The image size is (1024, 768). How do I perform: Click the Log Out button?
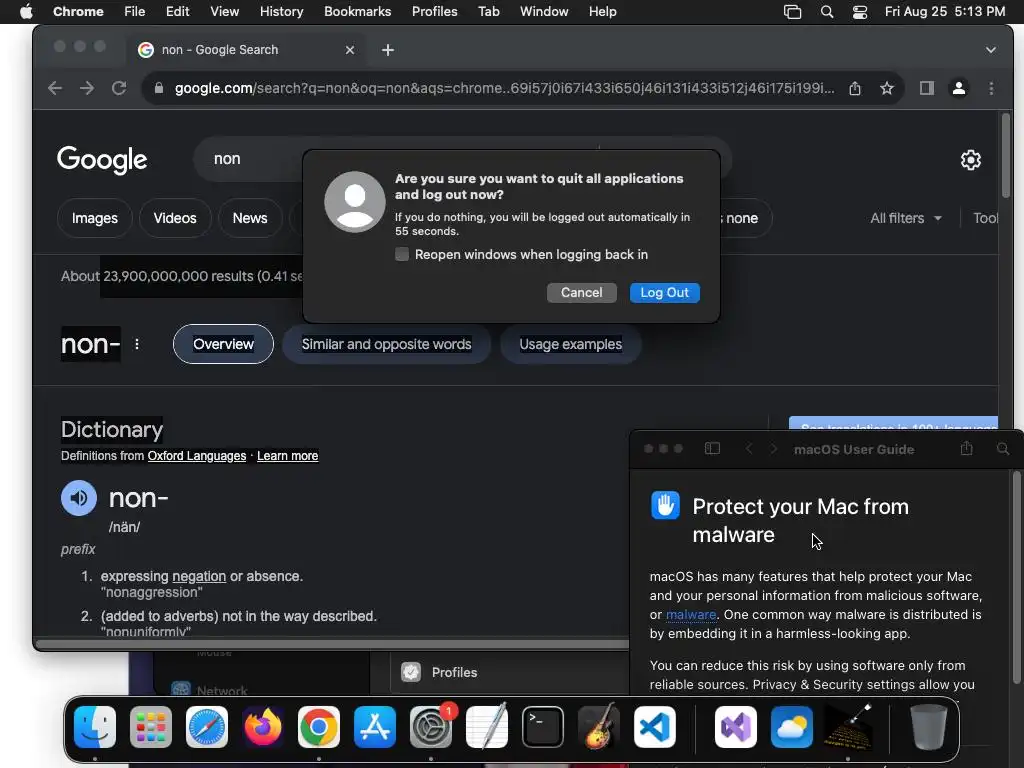coord(664,293)
